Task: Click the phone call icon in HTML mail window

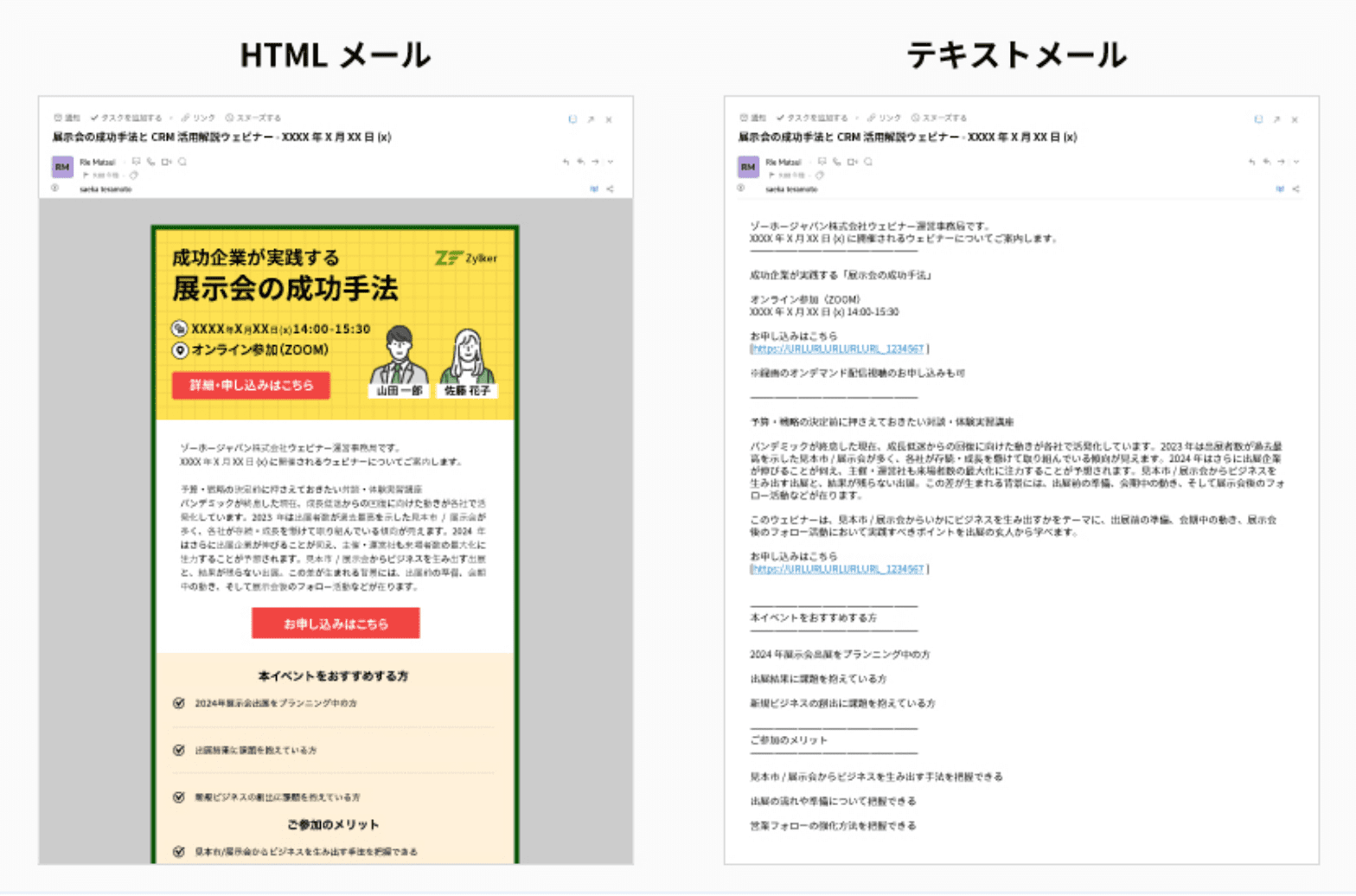Action: click(x=150, y=162)
